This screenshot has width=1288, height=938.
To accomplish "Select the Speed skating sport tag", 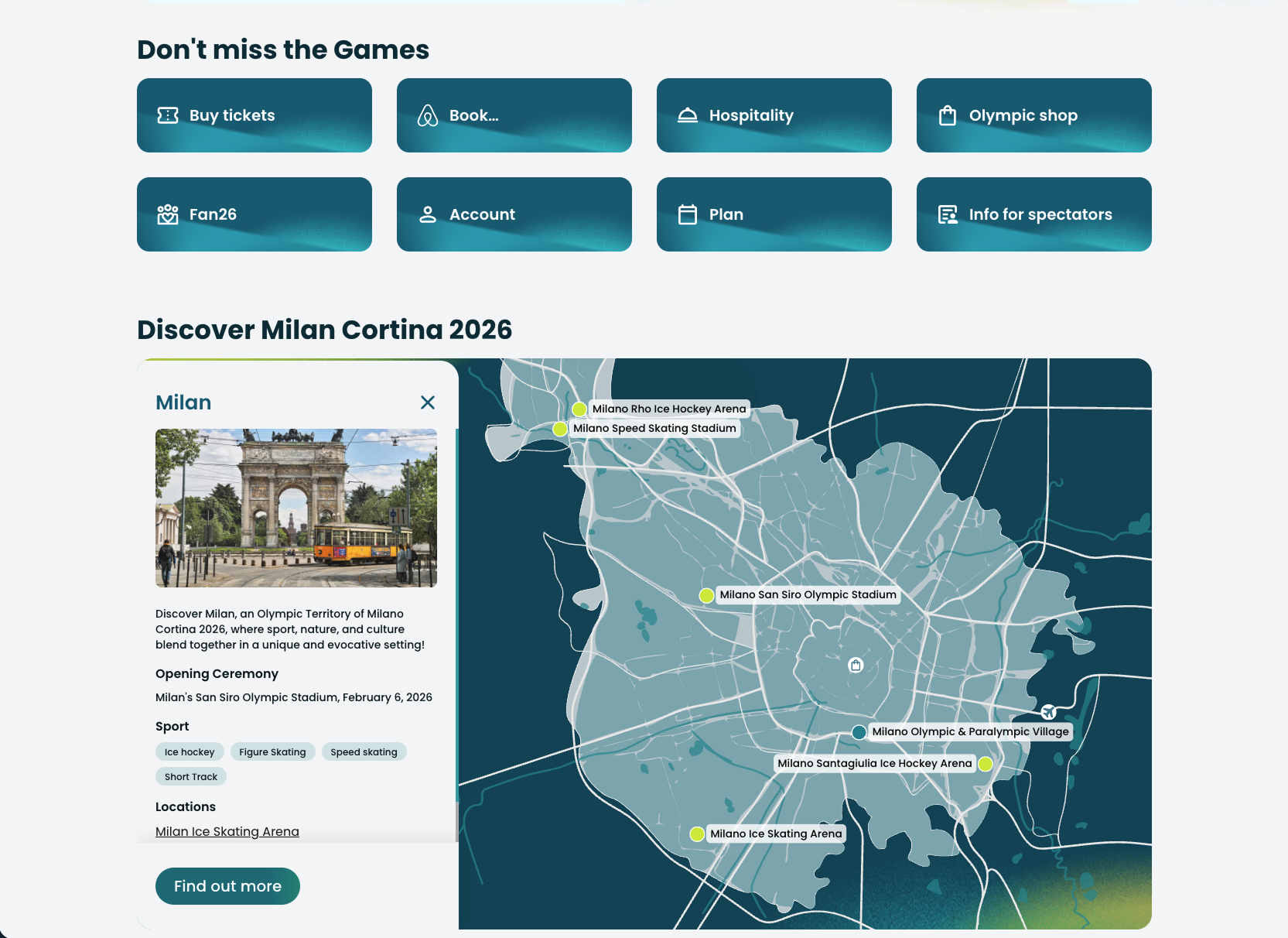I will [x=364, y=751].
